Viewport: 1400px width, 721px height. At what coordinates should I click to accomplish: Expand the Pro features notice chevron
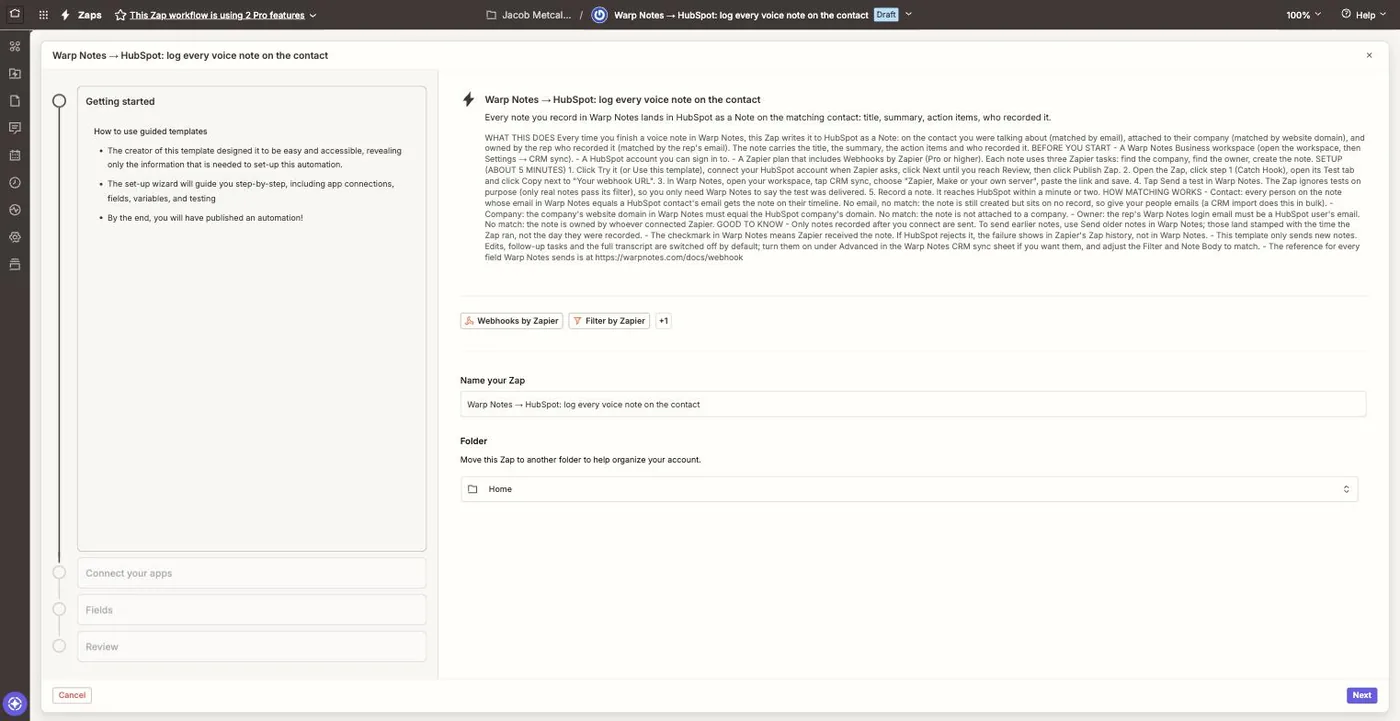[313, 15]
